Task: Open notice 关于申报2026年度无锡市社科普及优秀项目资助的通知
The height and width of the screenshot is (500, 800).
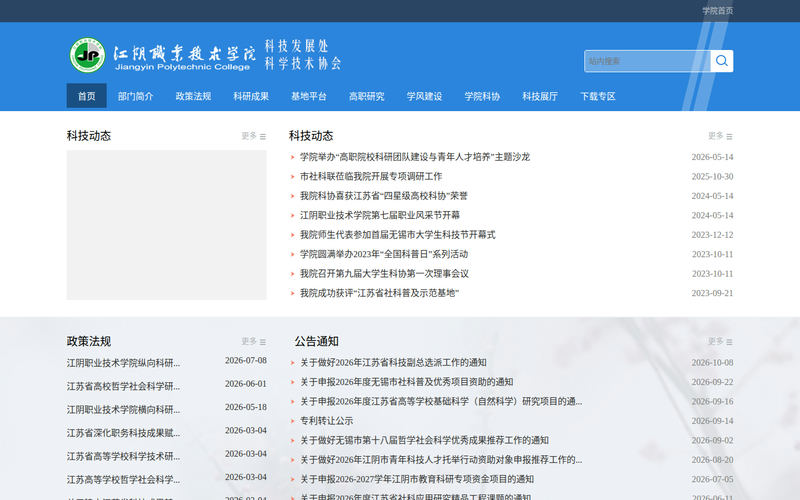Action: click(407, 382)
